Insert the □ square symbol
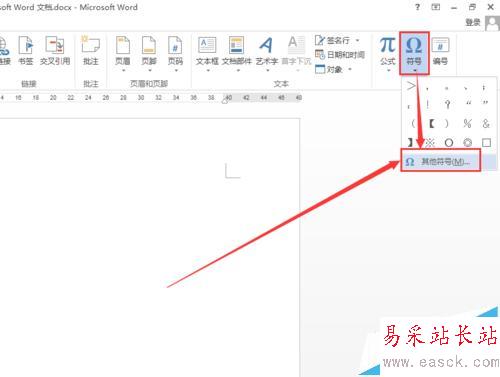Viewport: 500px width, 377px height. click(x=486, y=143)
